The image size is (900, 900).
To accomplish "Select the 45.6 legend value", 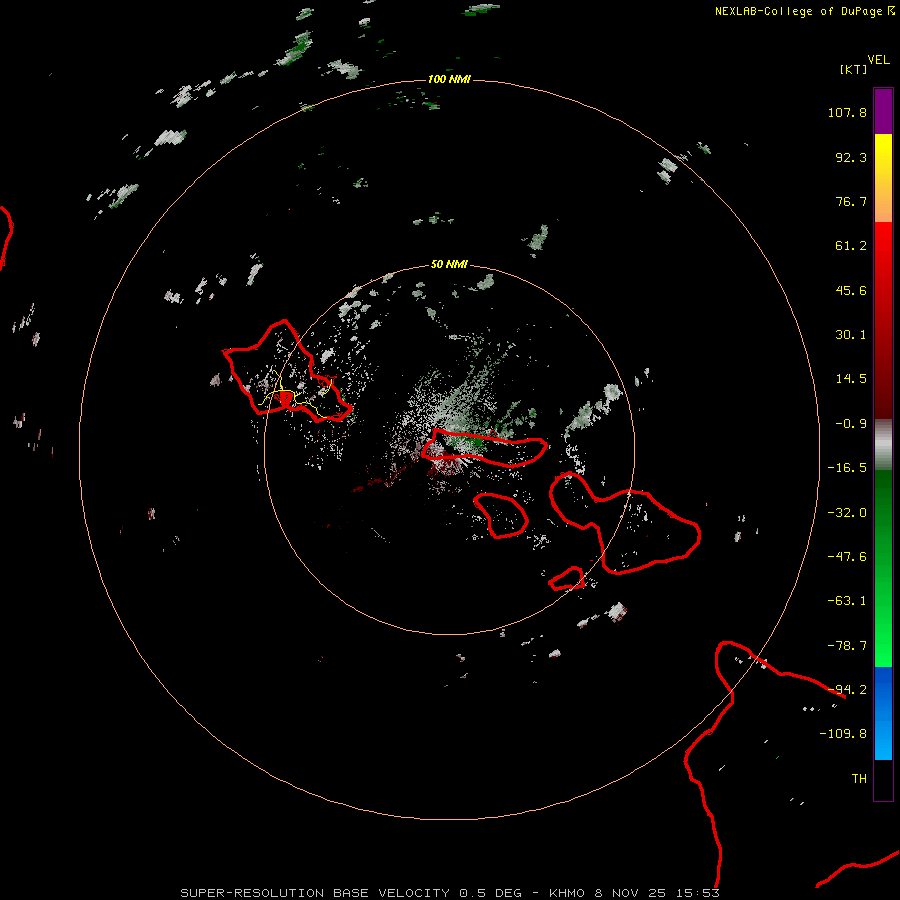I will (x=851, y=290).
